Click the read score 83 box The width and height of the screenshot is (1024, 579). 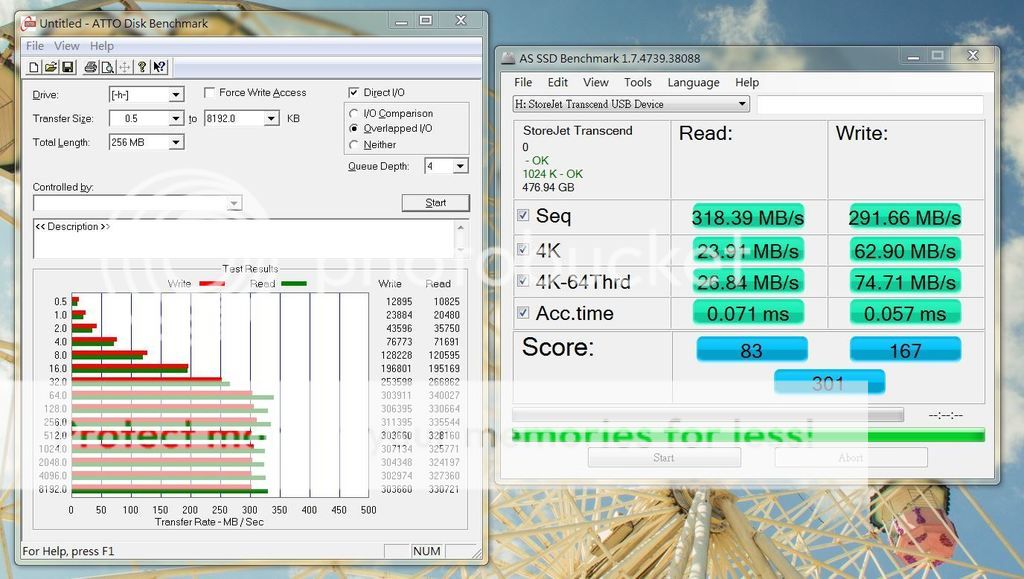[x=752, y=350]
